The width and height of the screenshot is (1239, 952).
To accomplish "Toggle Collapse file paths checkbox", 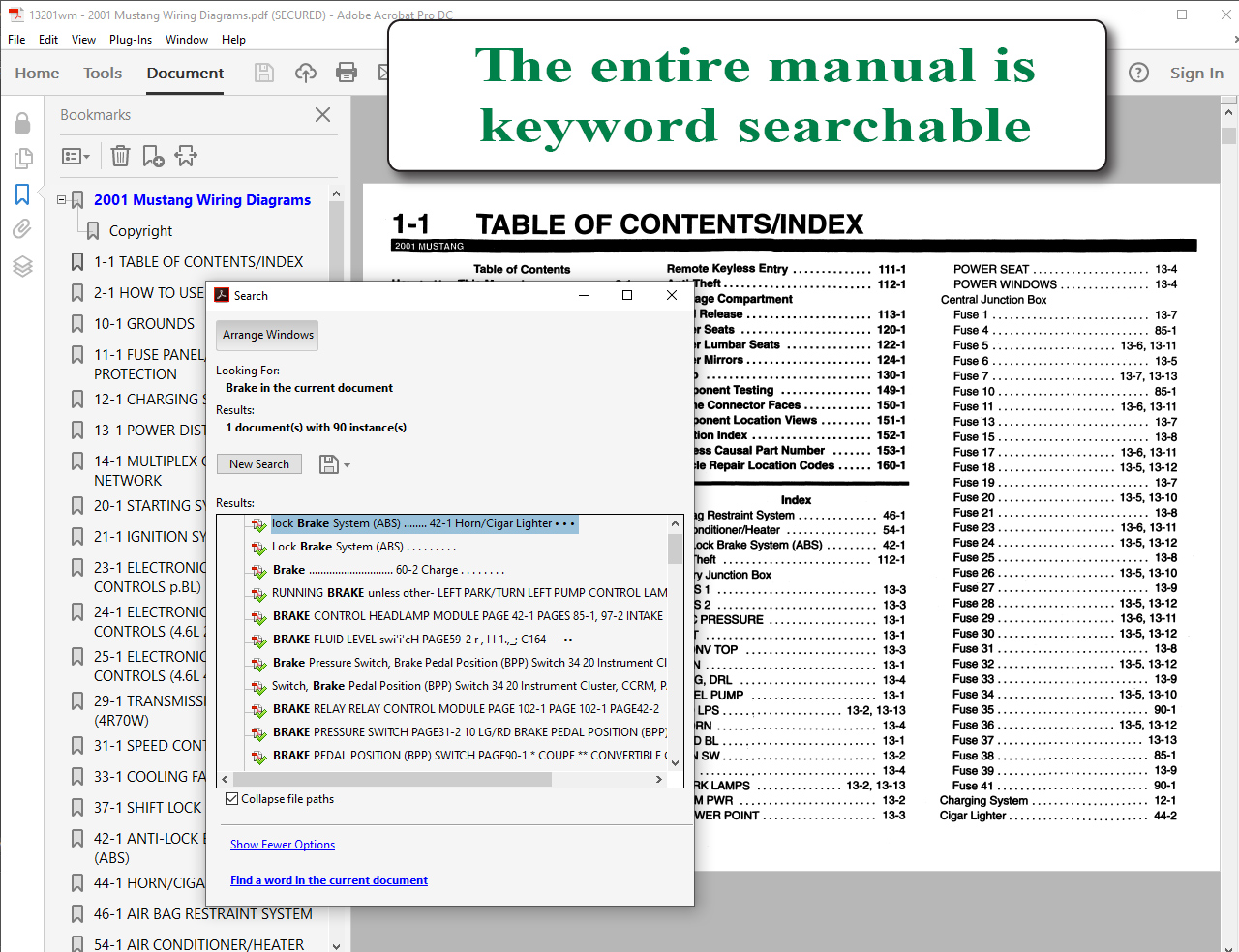I will point(232,799).
